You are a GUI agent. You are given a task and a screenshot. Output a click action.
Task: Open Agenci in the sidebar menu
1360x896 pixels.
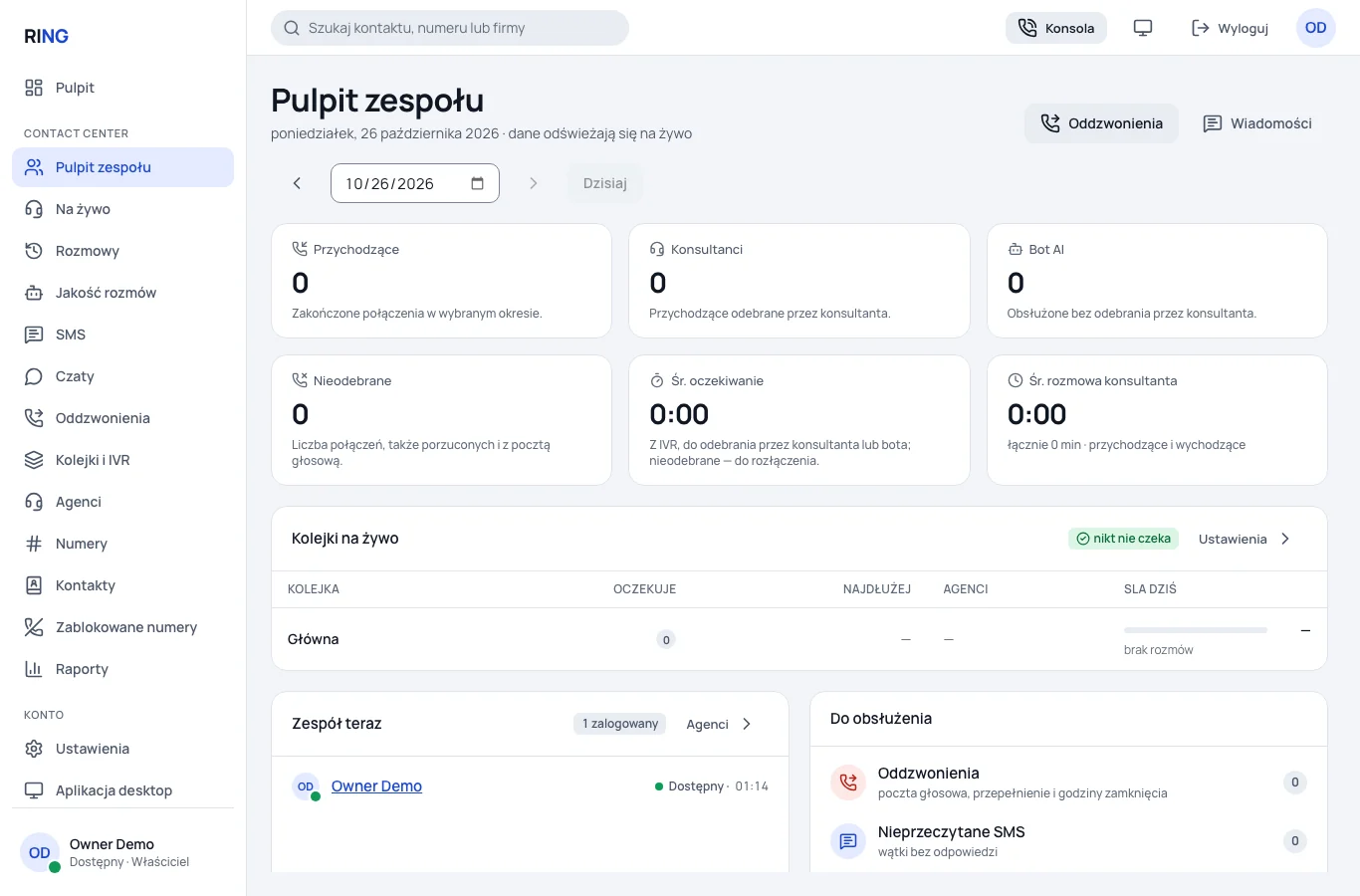click(122, 502)
